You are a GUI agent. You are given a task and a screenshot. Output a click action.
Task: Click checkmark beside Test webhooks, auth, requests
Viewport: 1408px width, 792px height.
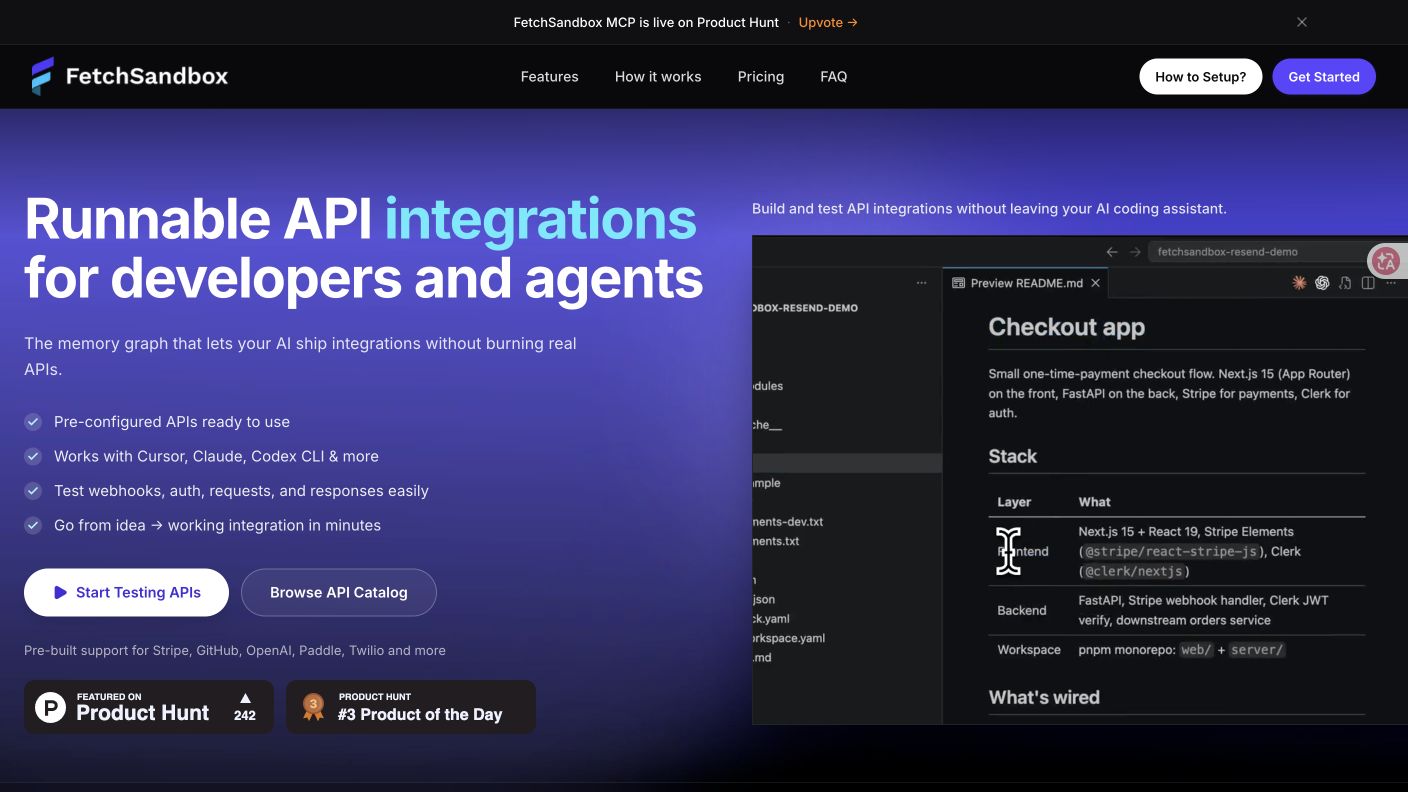click(33, 491)
